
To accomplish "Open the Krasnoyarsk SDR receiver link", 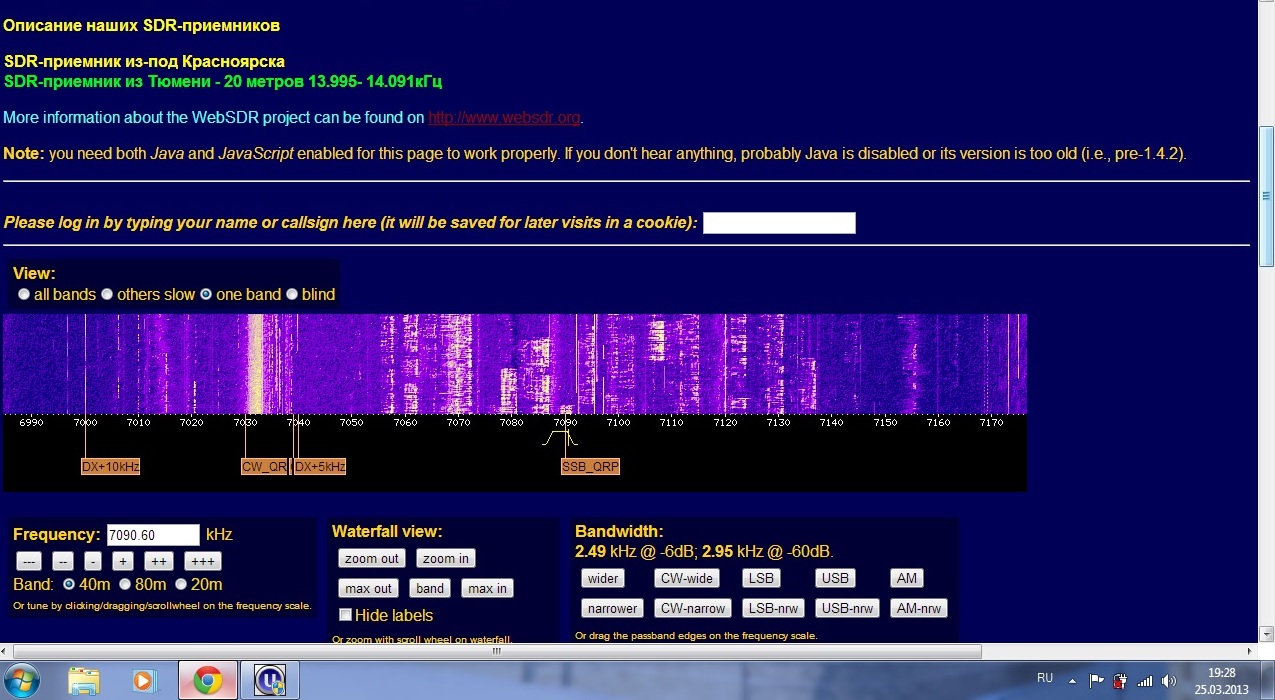I will click(x=144, y=61).
